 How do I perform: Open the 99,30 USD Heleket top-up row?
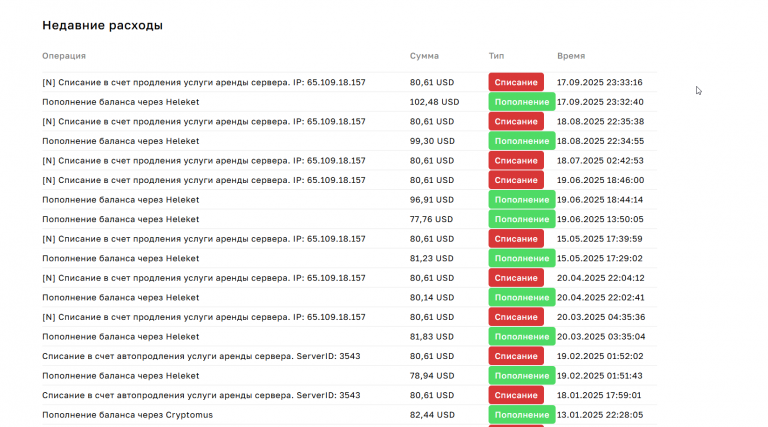pyautogui.click(x=349, y=141)
